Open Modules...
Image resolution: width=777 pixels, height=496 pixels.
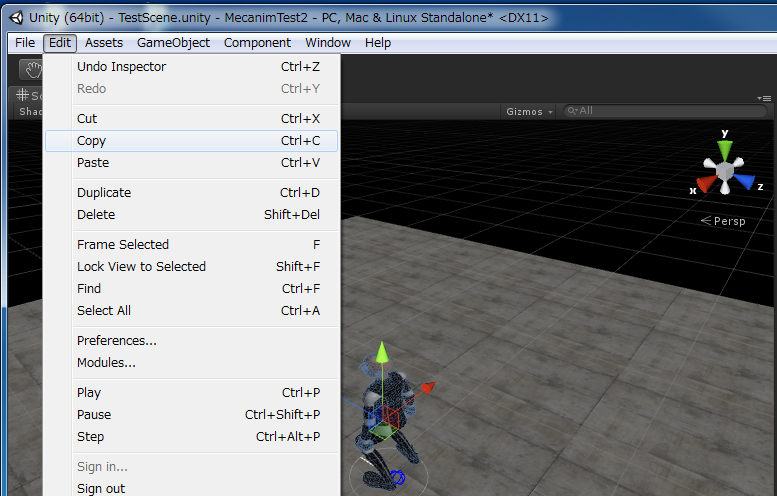point(191,363)
